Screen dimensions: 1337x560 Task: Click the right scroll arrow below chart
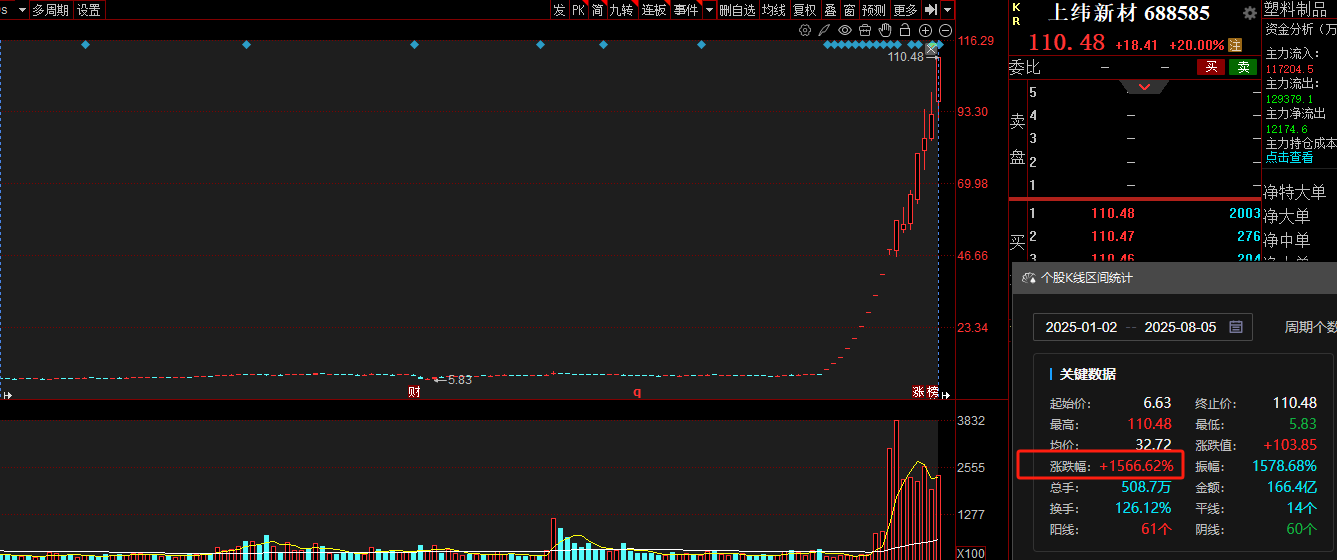[x=948, y=395]
